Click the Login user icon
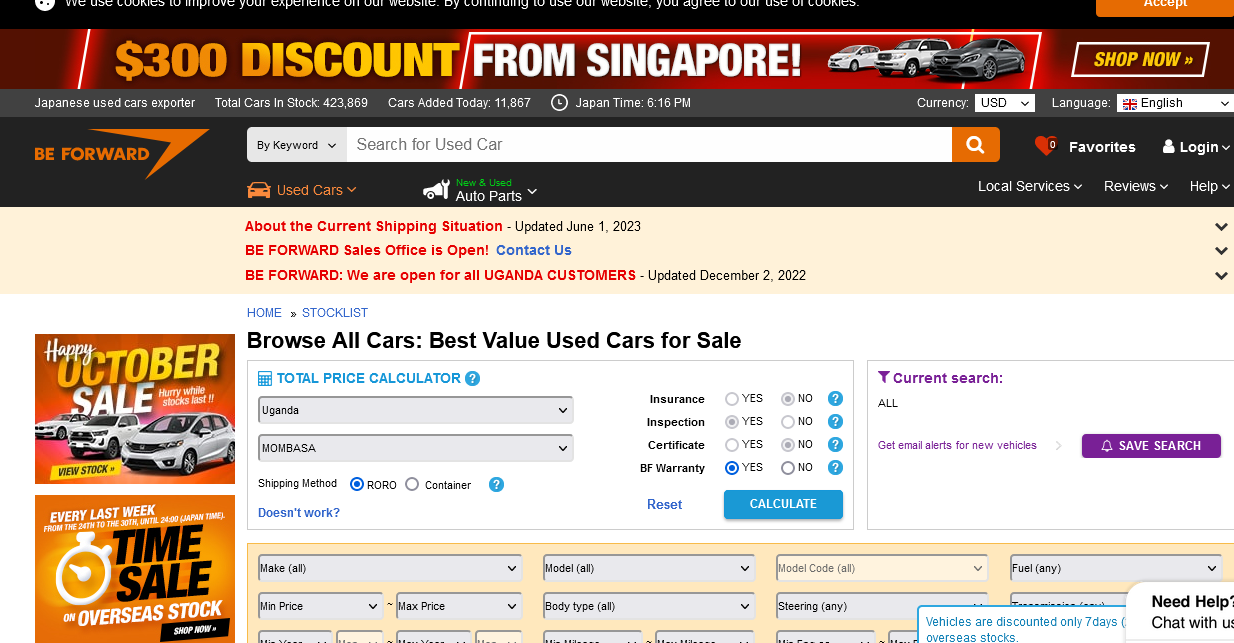 (1168, 147)
